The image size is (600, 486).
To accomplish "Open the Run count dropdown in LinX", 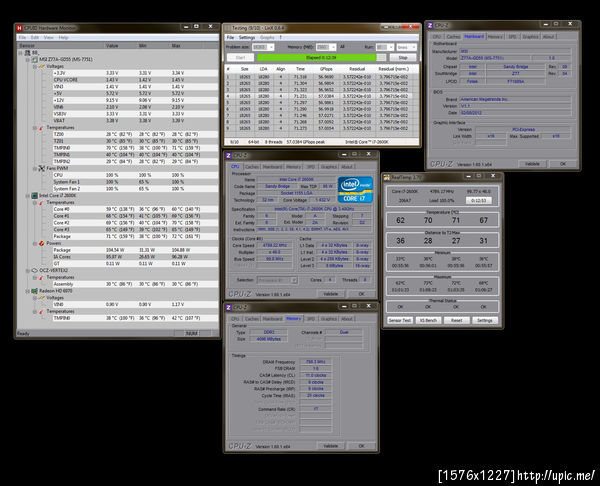I will (x=390, y=47).
